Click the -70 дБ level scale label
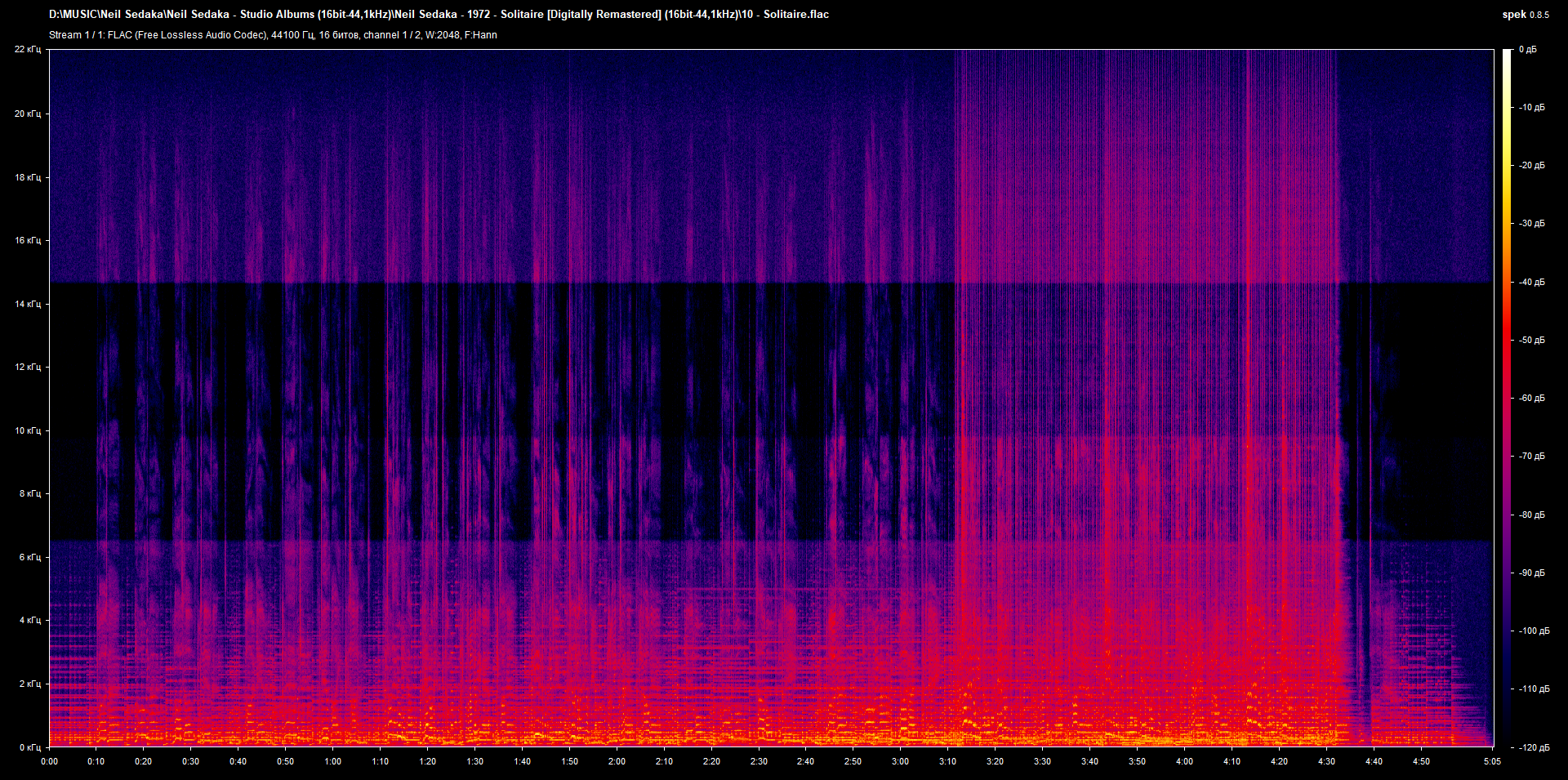 click(1531, 456)
